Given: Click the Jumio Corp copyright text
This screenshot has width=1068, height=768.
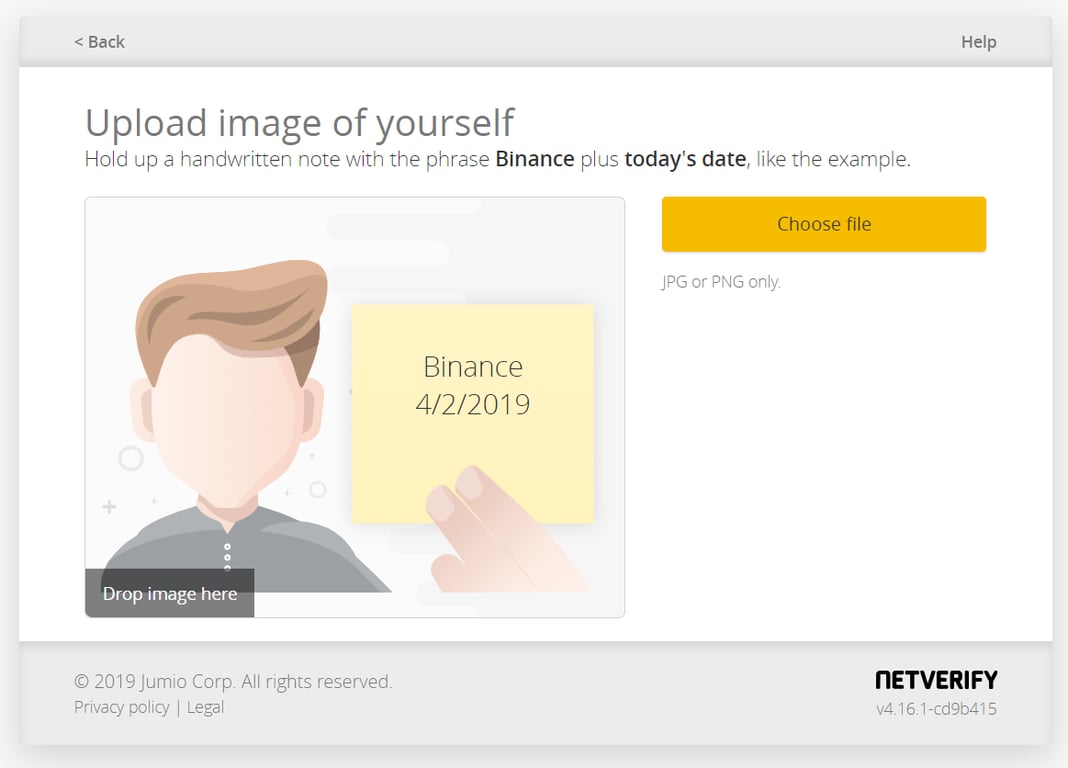Looking at the screenshot, I should pyautogui.click(x=233, y=682).
